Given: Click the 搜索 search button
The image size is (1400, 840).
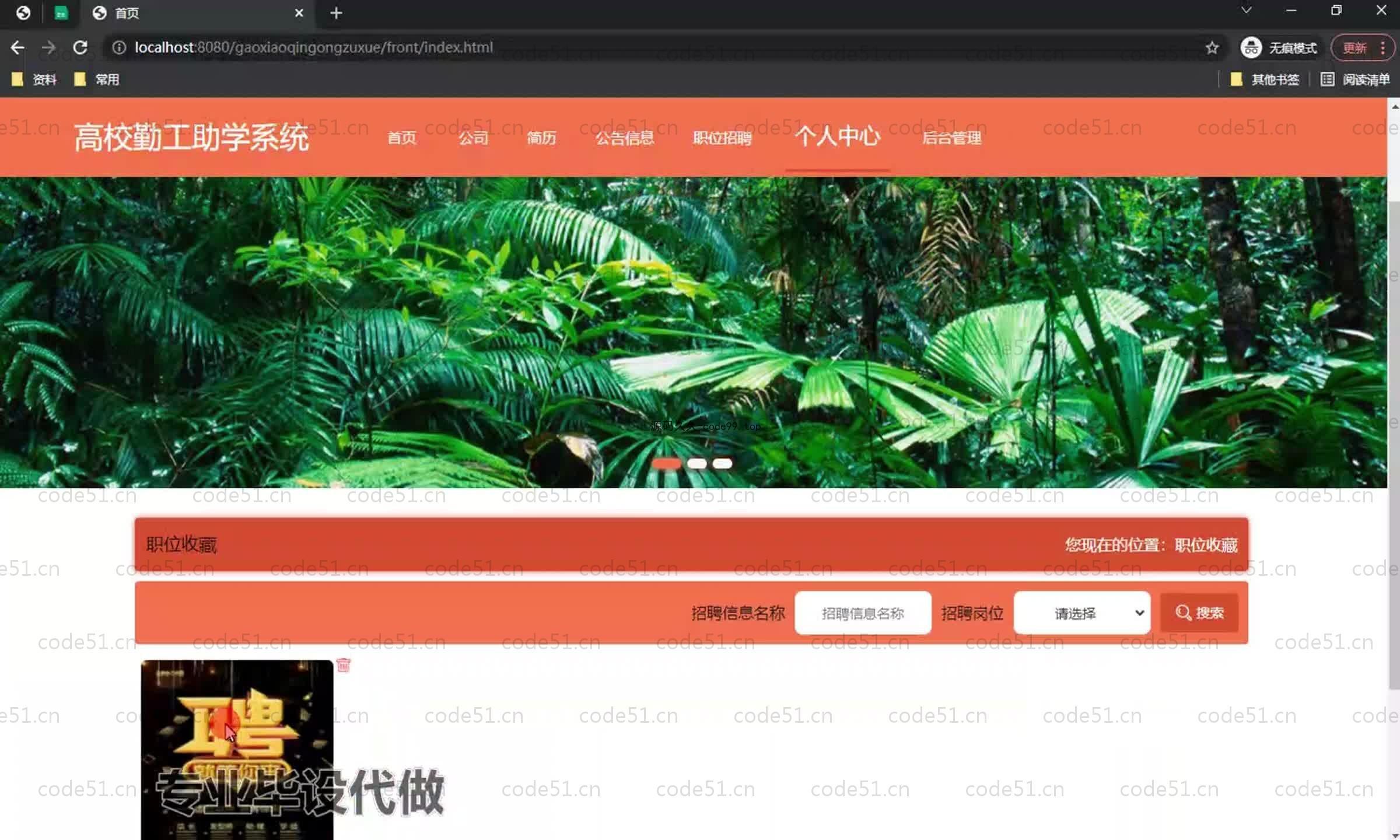Looking at the screenshot, I should coord(1199,613).
